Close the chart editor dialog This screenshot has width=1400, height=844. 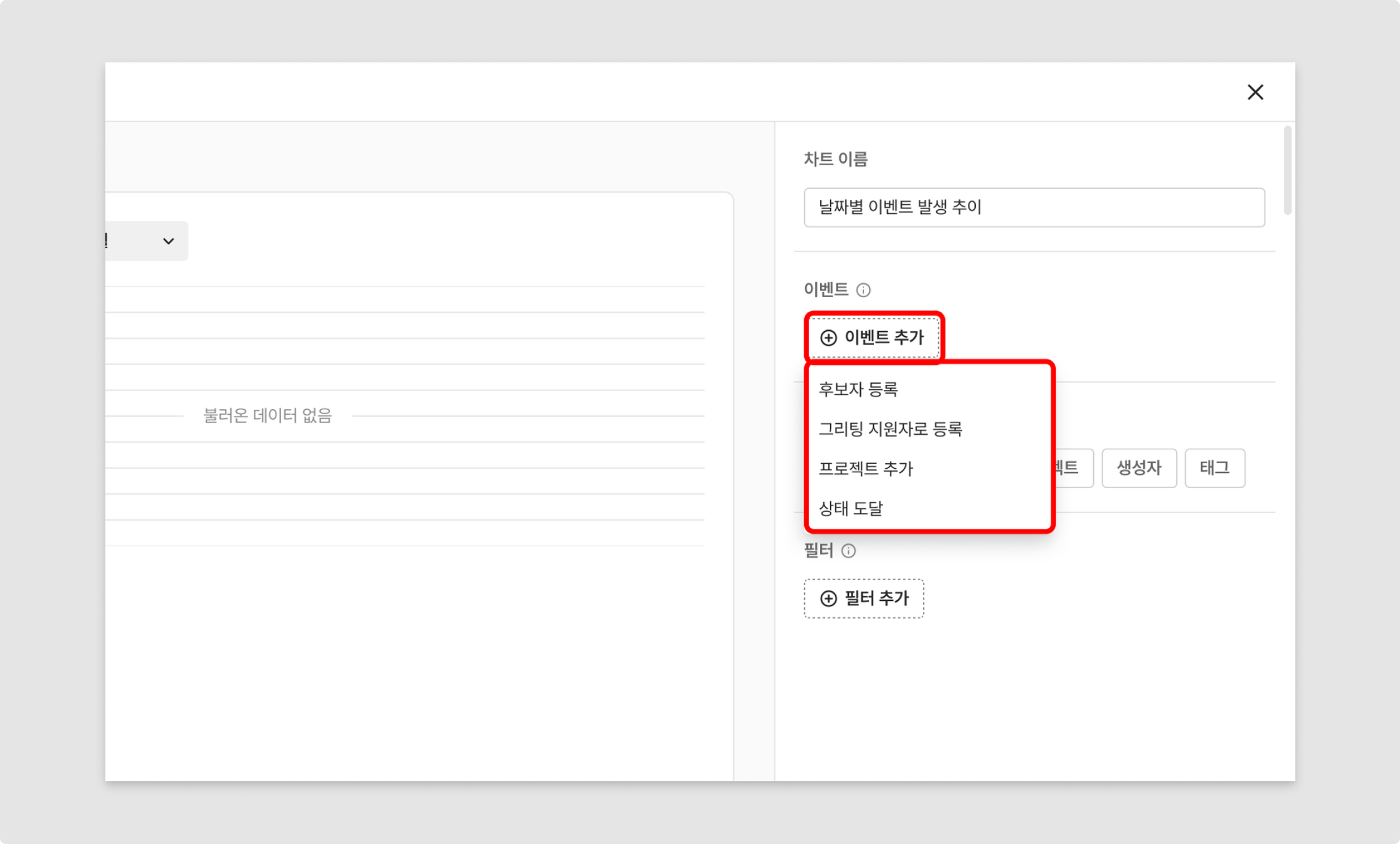click(x=1255, y=92)
